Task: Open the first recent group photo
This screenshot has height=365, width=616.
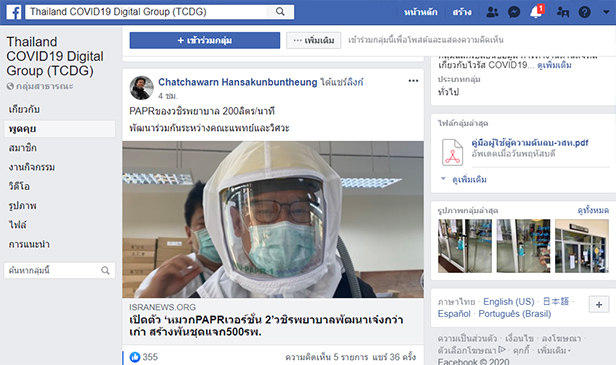Action: tap(465, 246)
